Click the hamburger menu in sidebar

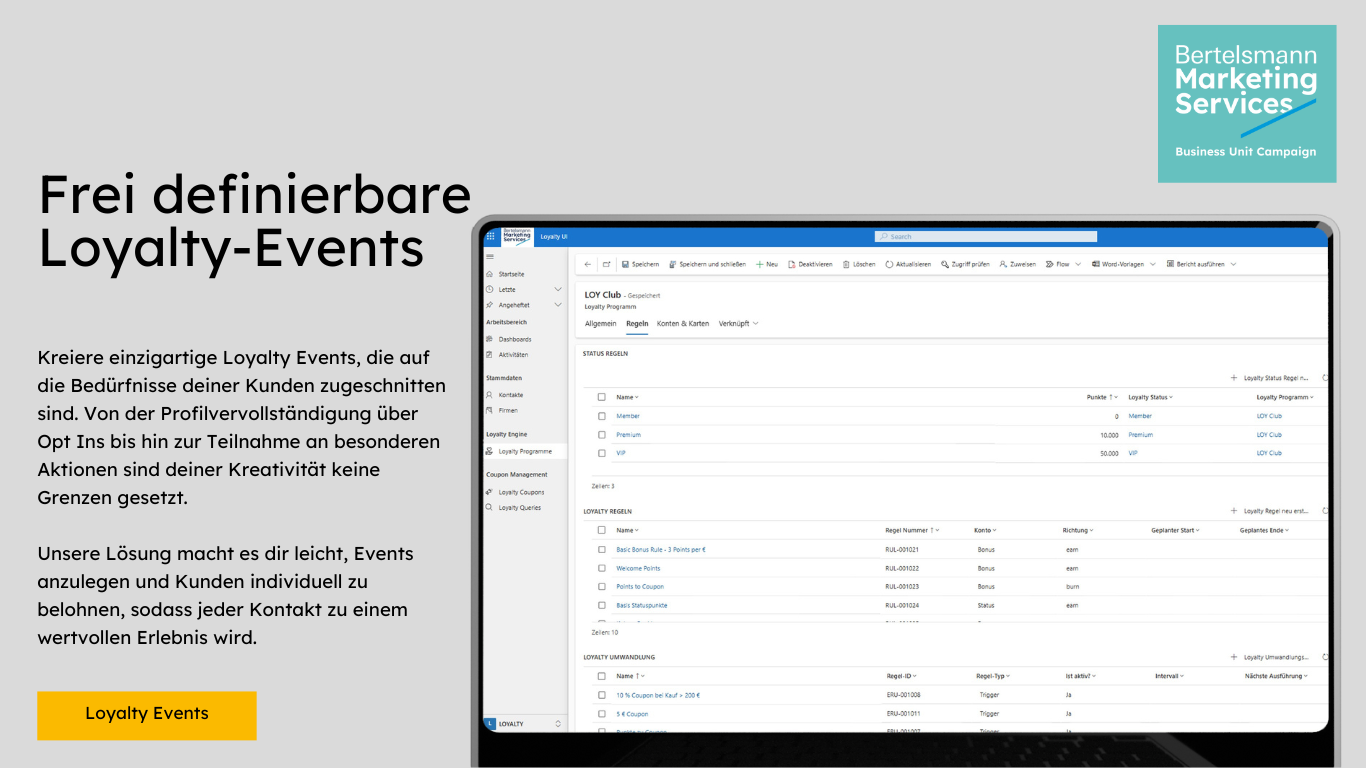pos(489,257)
